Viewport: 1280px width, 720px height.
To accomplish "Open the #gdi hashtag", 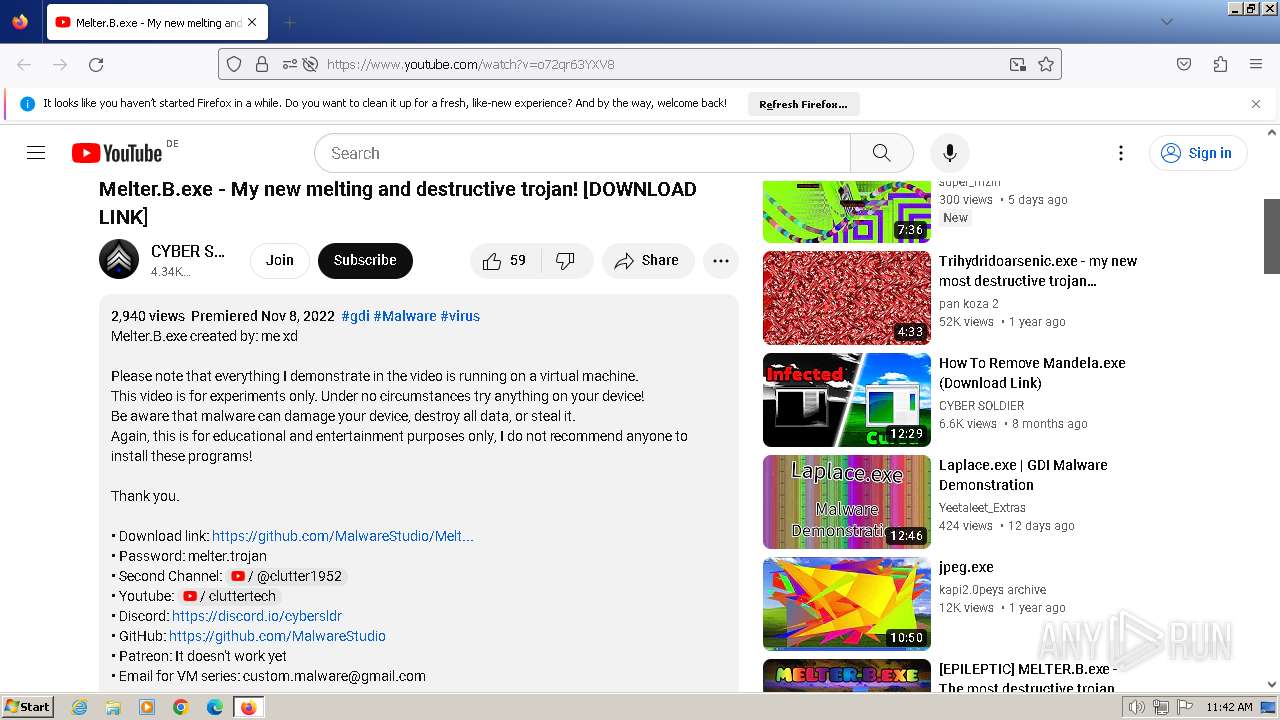I will point(355,316).
